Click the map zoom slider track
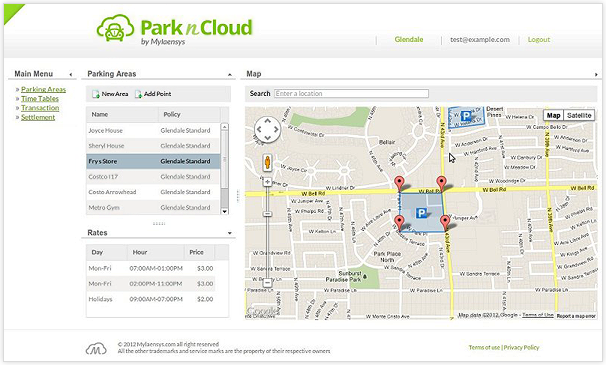This screenshot has width=606, height=365. [267, 232]
